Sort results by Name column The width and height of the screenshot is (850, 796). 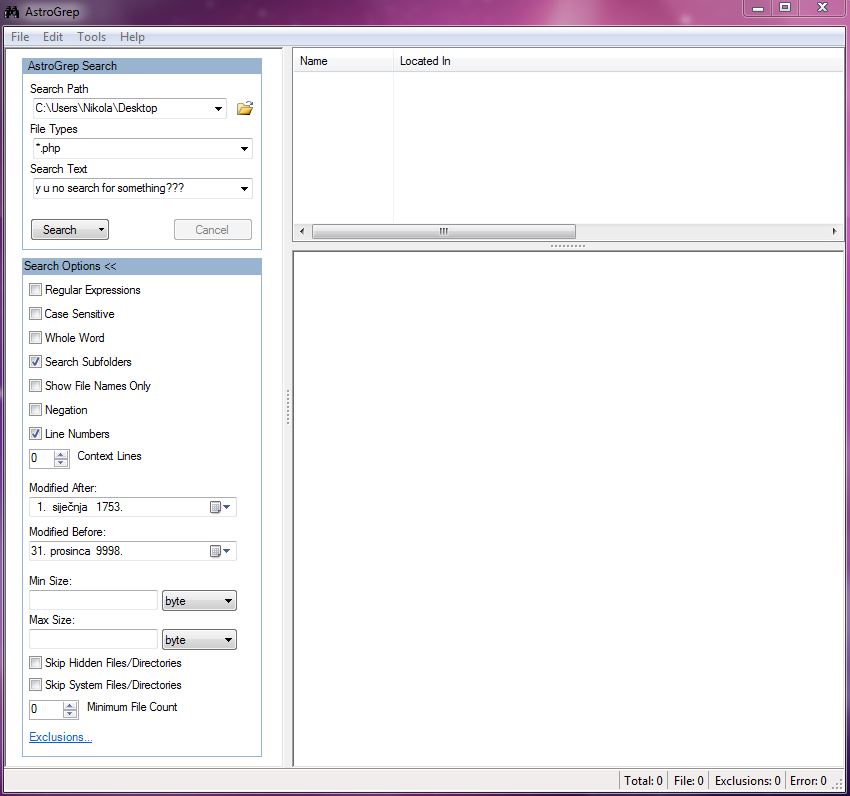[343, 61]
